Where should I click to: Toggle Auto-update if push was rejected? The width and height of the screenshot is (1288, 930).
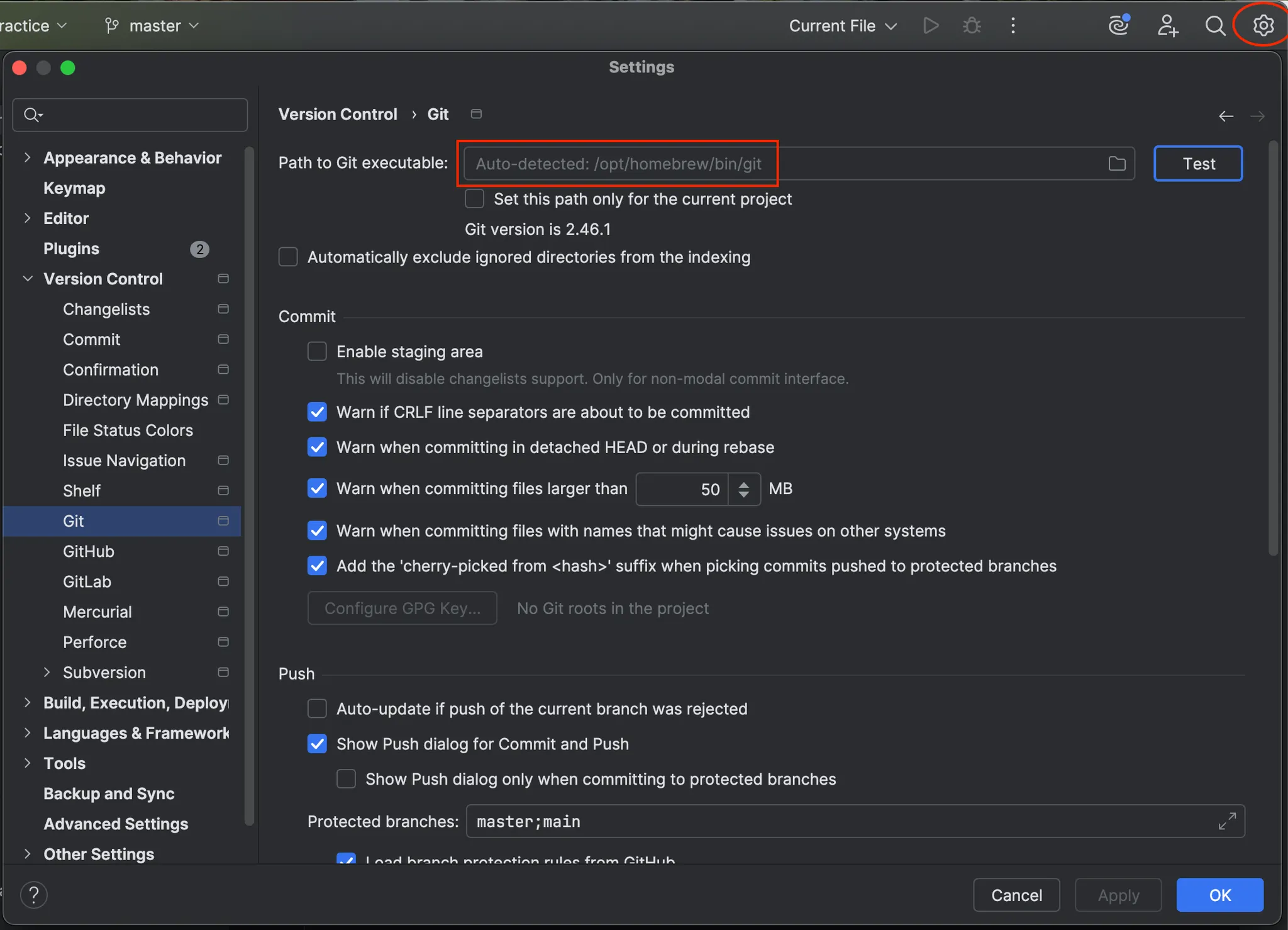(318, 709)
